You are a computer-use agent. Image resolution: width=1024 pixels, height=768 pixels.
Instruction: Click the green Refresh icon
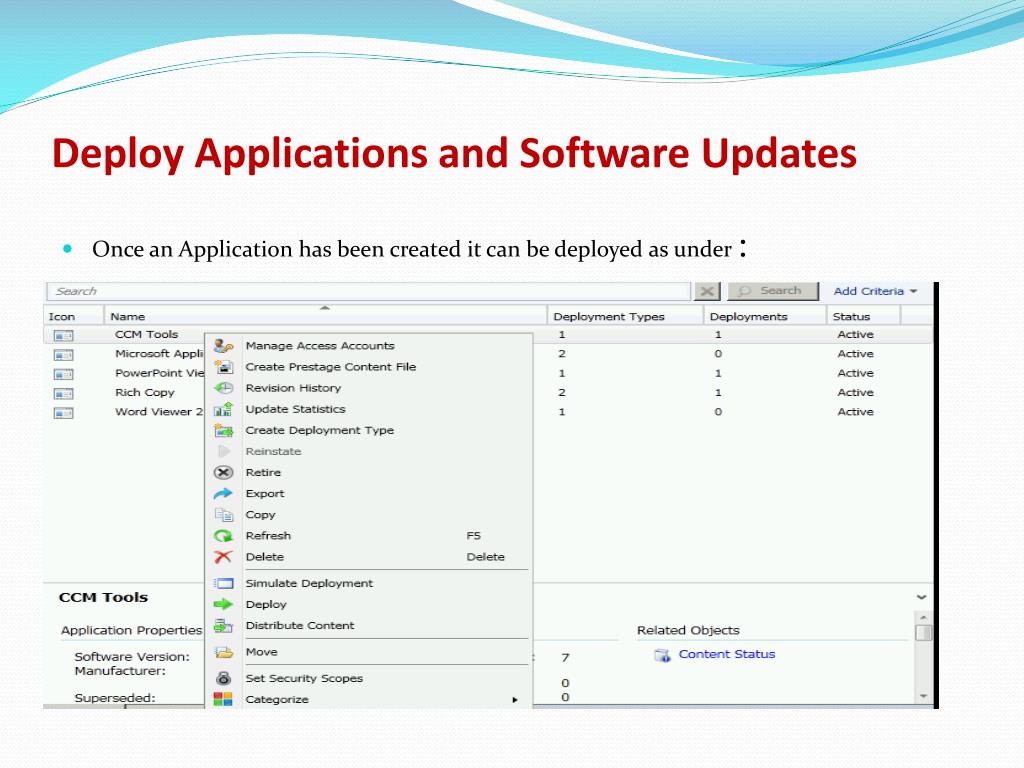[x=223, y=536]
